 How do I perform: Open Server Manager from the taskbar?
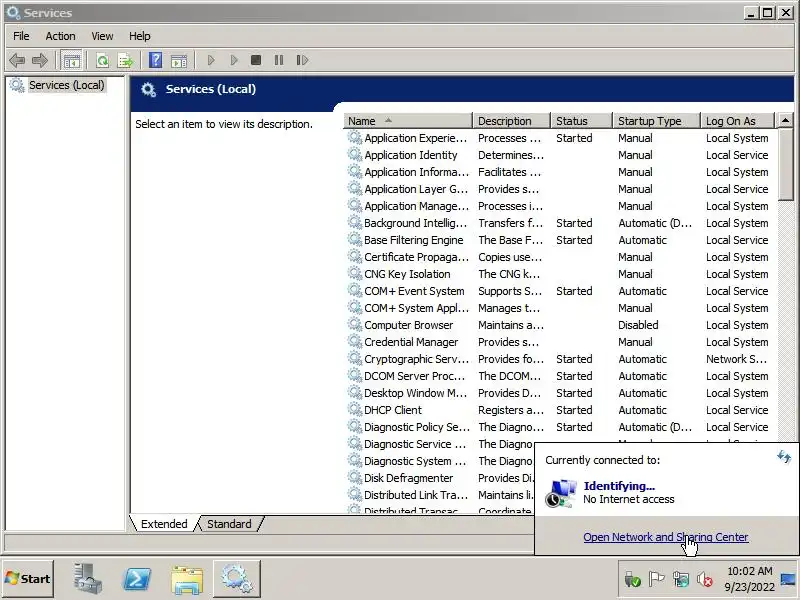pyautogui.click(x=87, y=579)
